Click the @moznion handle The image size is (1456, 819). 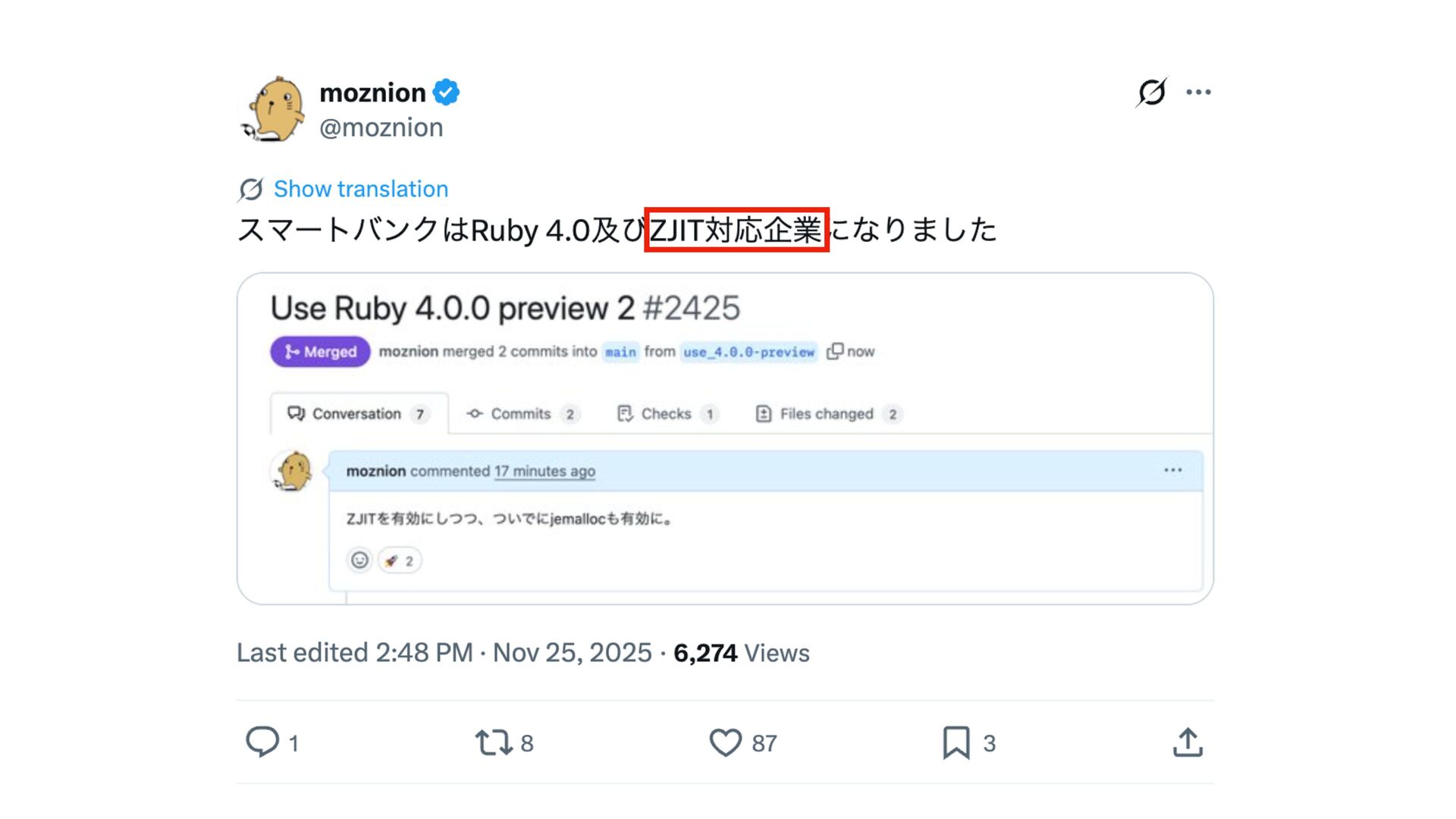click(381, 127)
